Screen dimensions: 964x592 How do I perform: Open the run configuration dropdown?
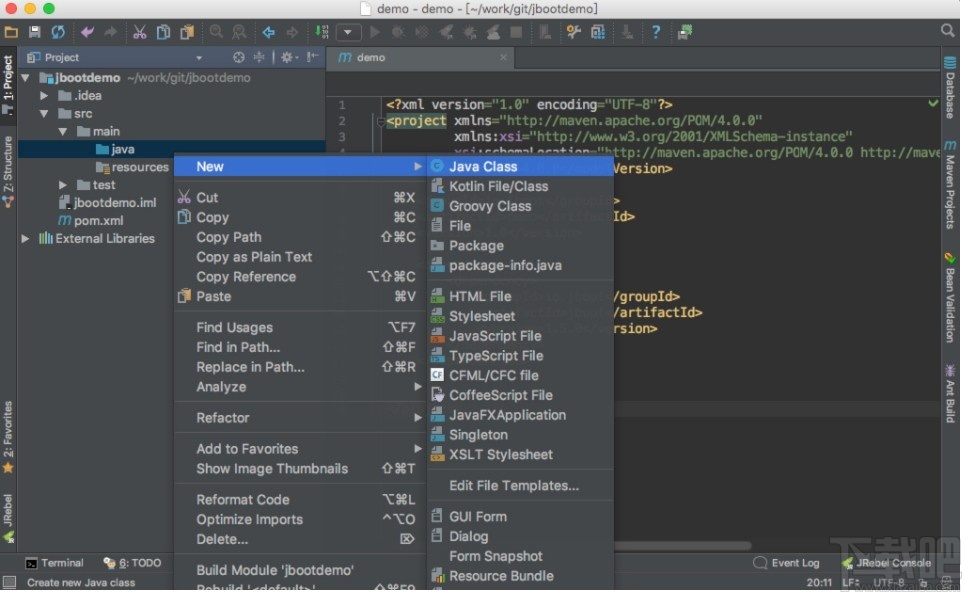(348, 32)
